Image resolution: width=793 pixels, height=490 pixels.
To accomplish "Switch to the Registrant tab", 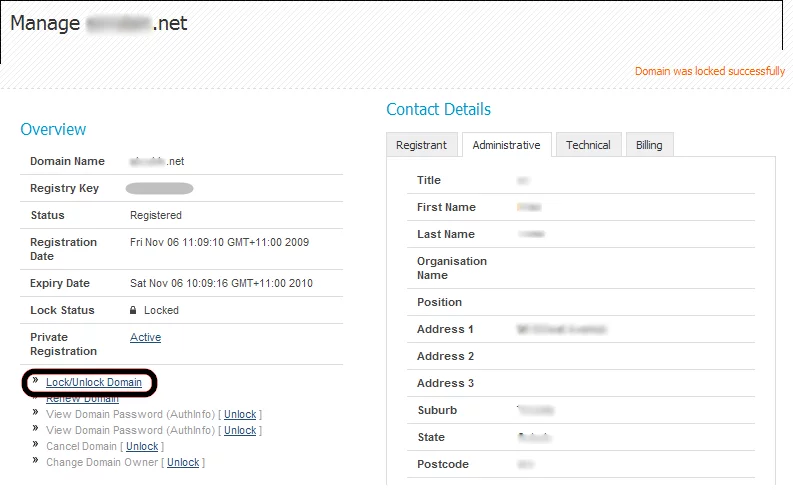I will [421, 145].
